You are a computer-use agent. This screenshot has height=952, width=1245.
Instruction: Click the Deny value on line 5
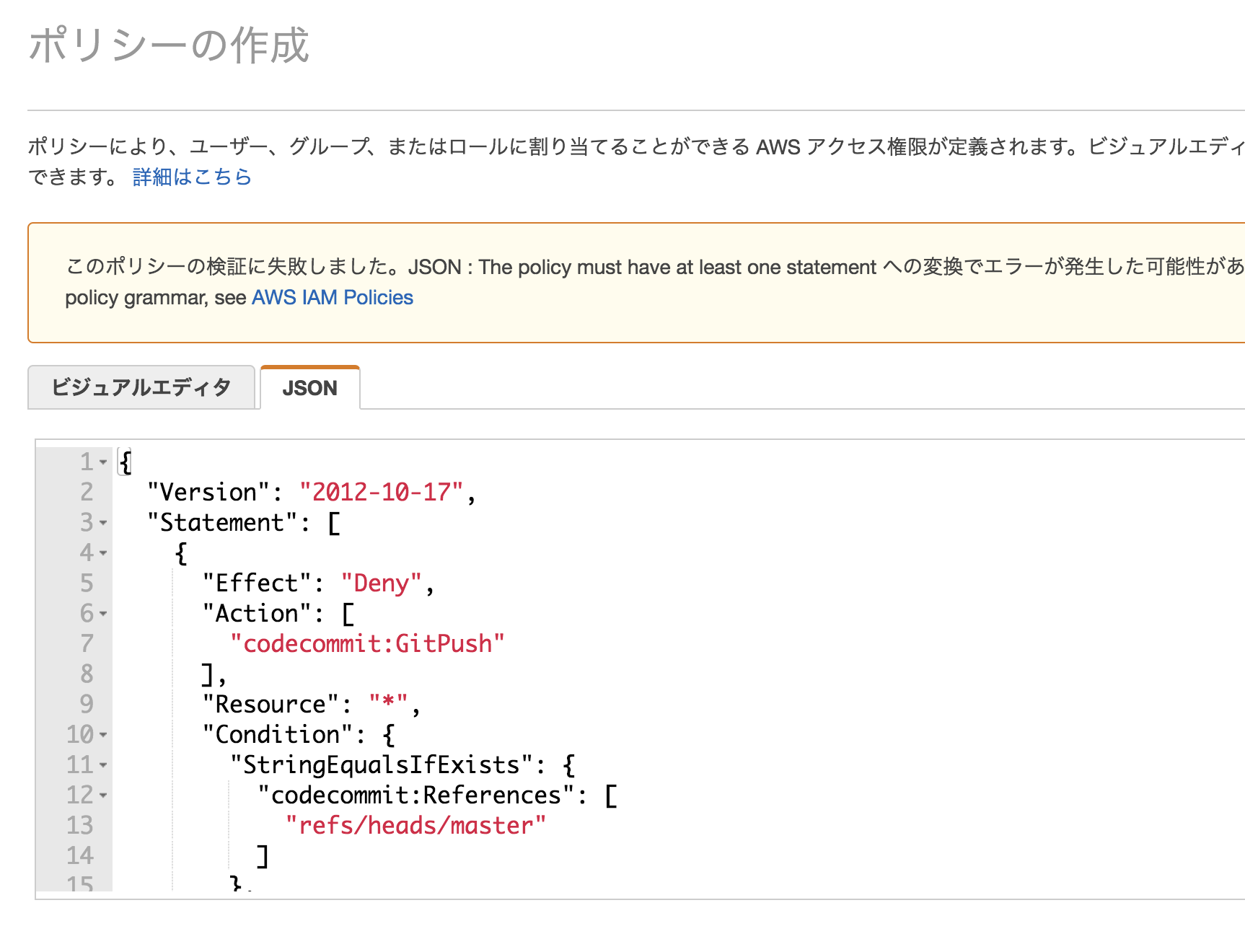(382, 583)
